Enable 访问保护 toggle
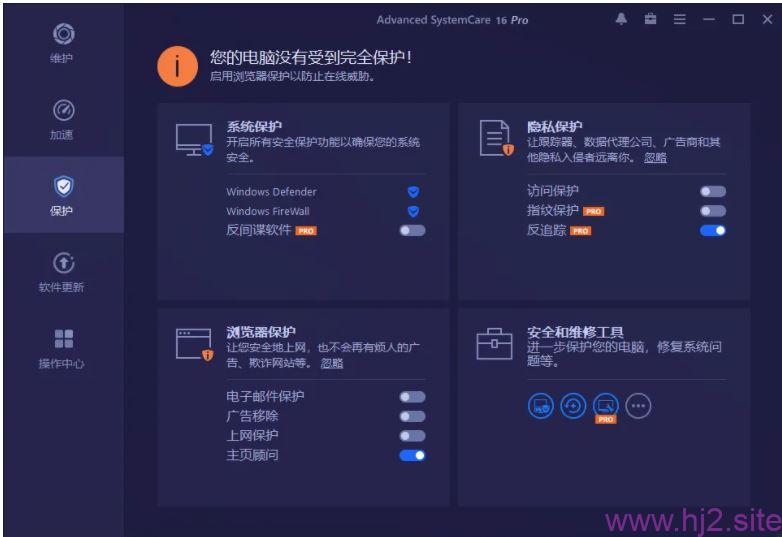 click(x=713, y=191)
